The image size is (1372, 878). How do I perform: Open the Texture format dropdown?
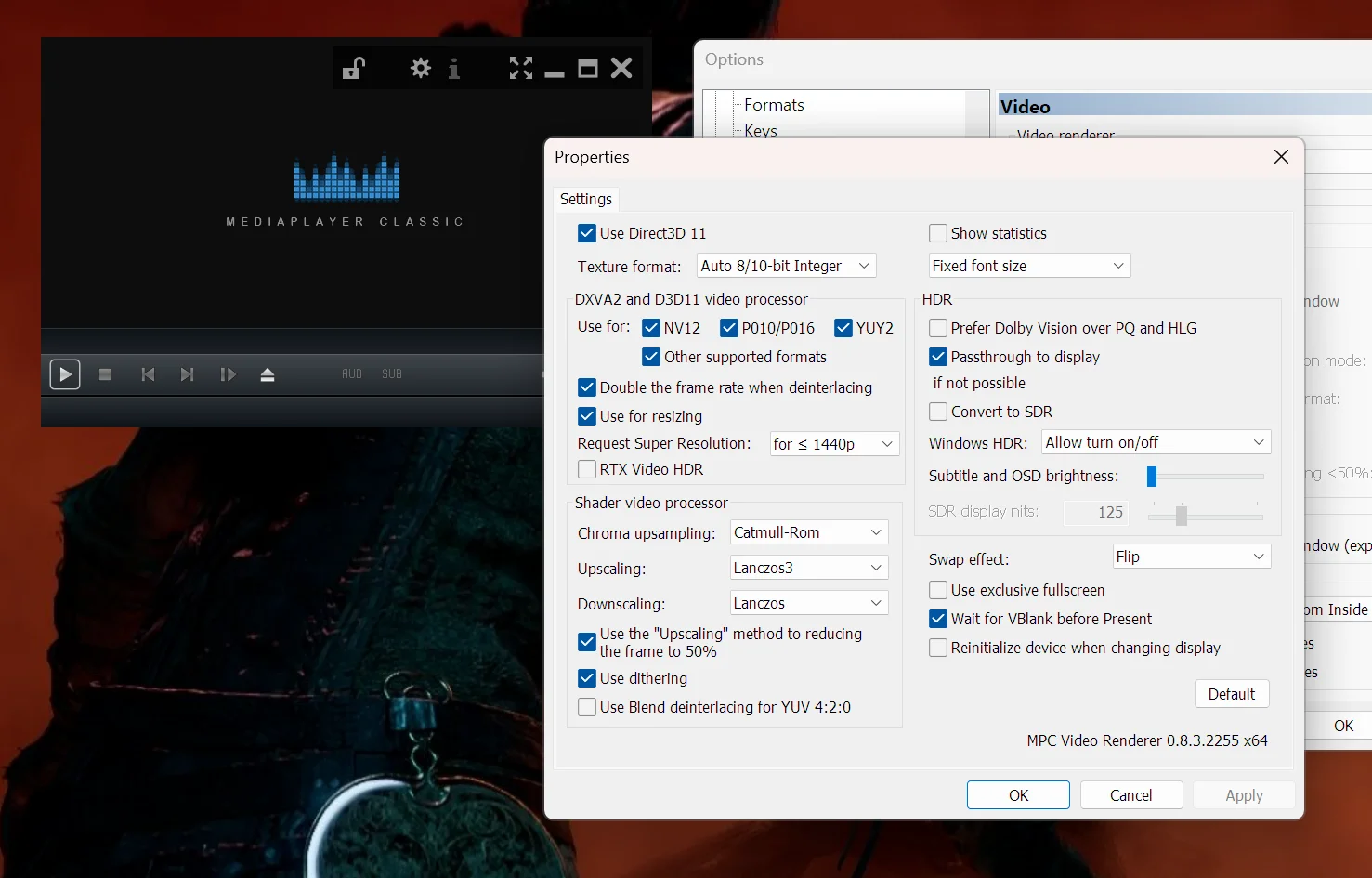click(786, 266)
